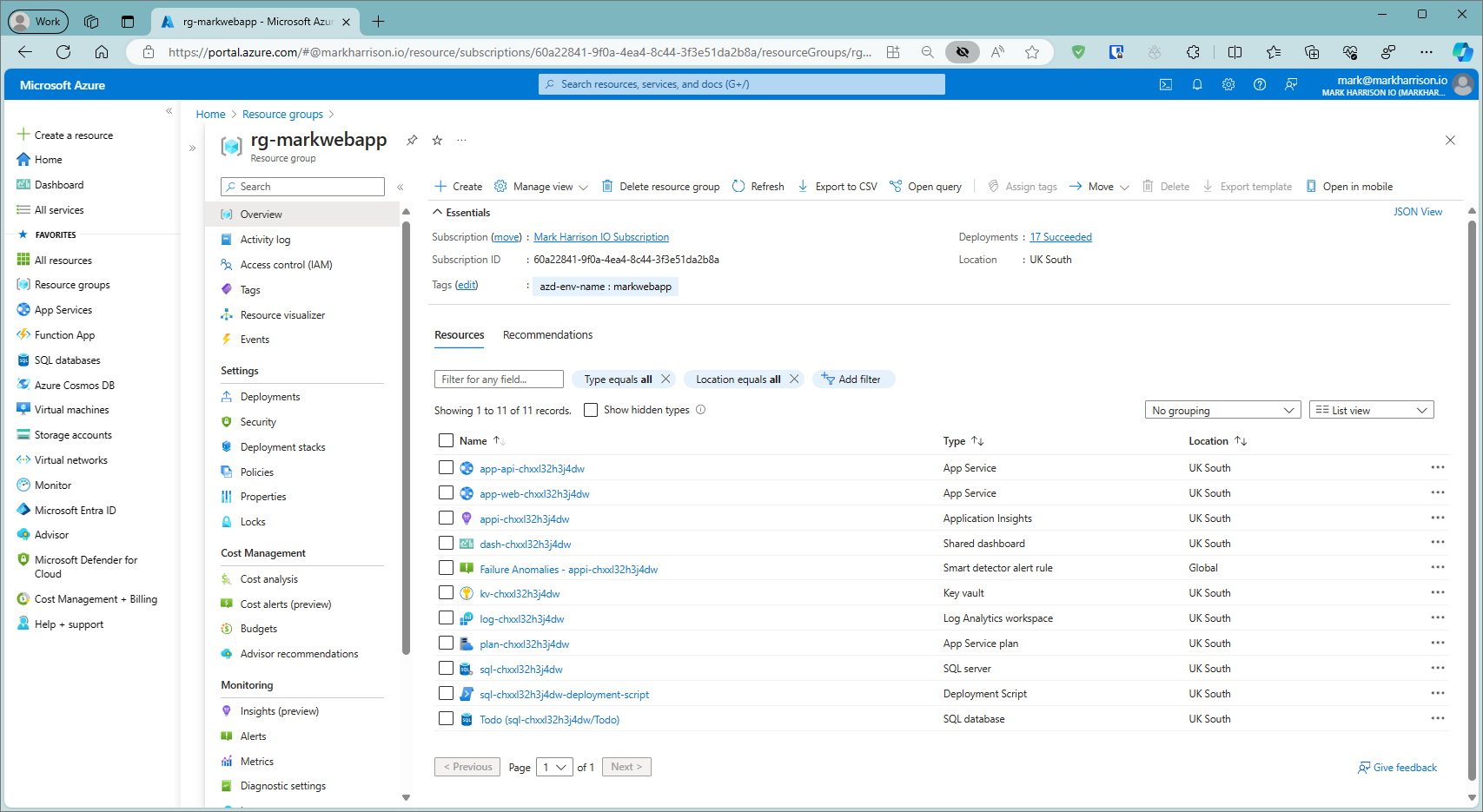1483x812 pixels.
Task: Toggle the select-all checkbox beside Name
Action: 446,440
